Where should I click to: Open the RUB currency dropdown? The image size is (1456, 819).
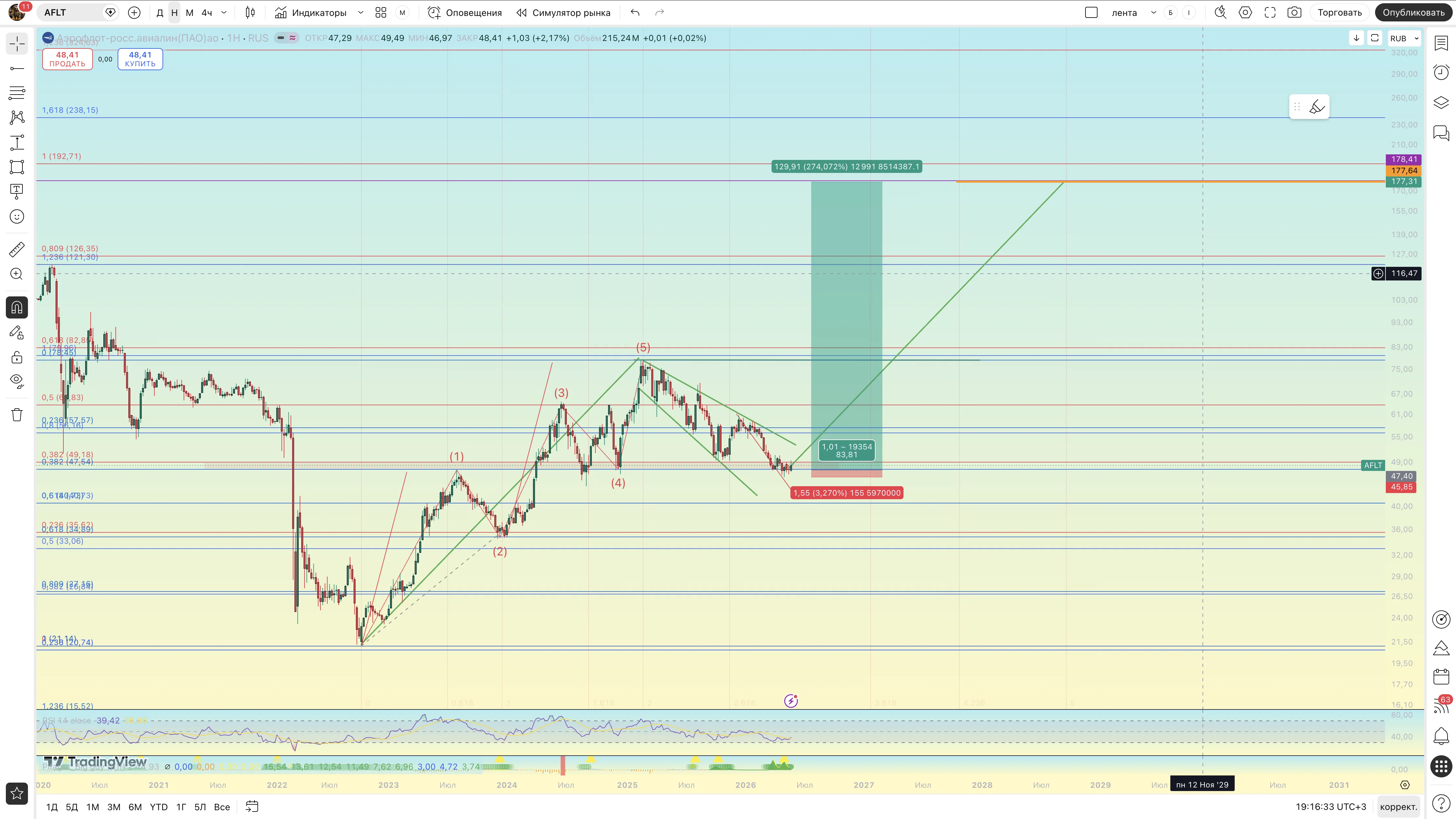coord(1404,38)
